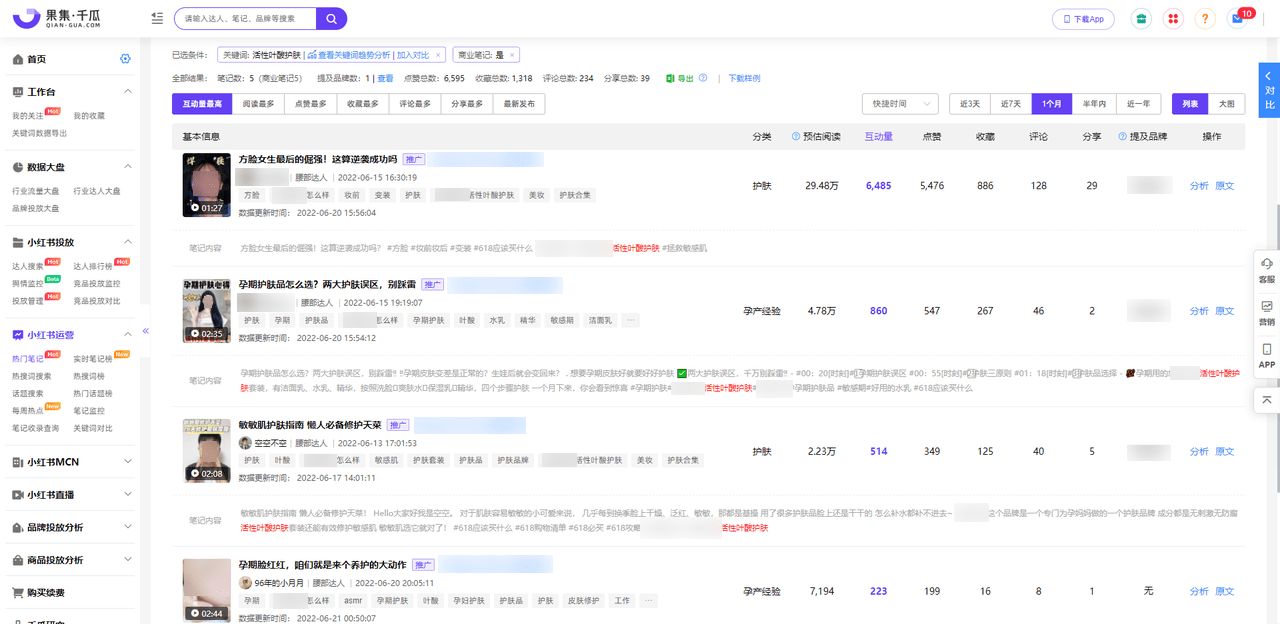Collapse the sidebar via the hamburger menu icon
The width and height of the screenshot is (1280, 624).
pyautogui.click(x=157, y=18)
